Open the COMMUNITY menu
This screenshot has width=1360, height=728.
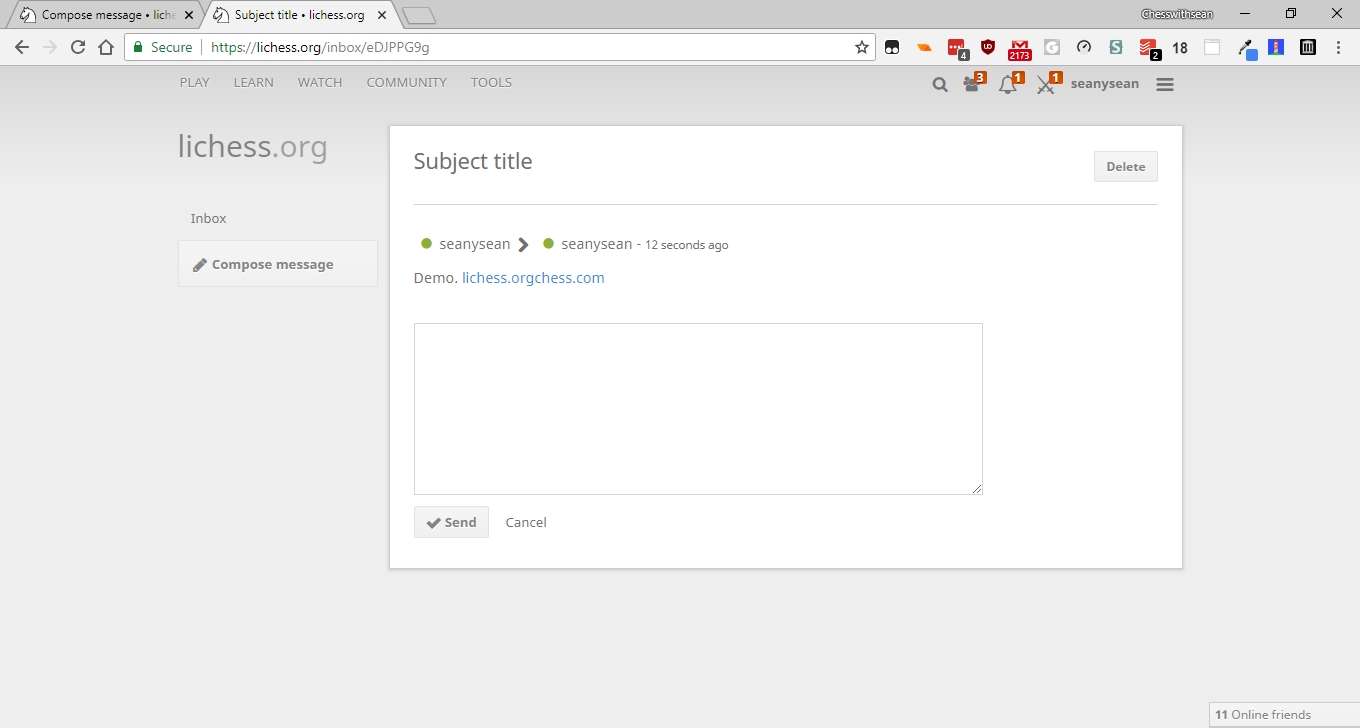pyautogui.click(x=407, y=83)
